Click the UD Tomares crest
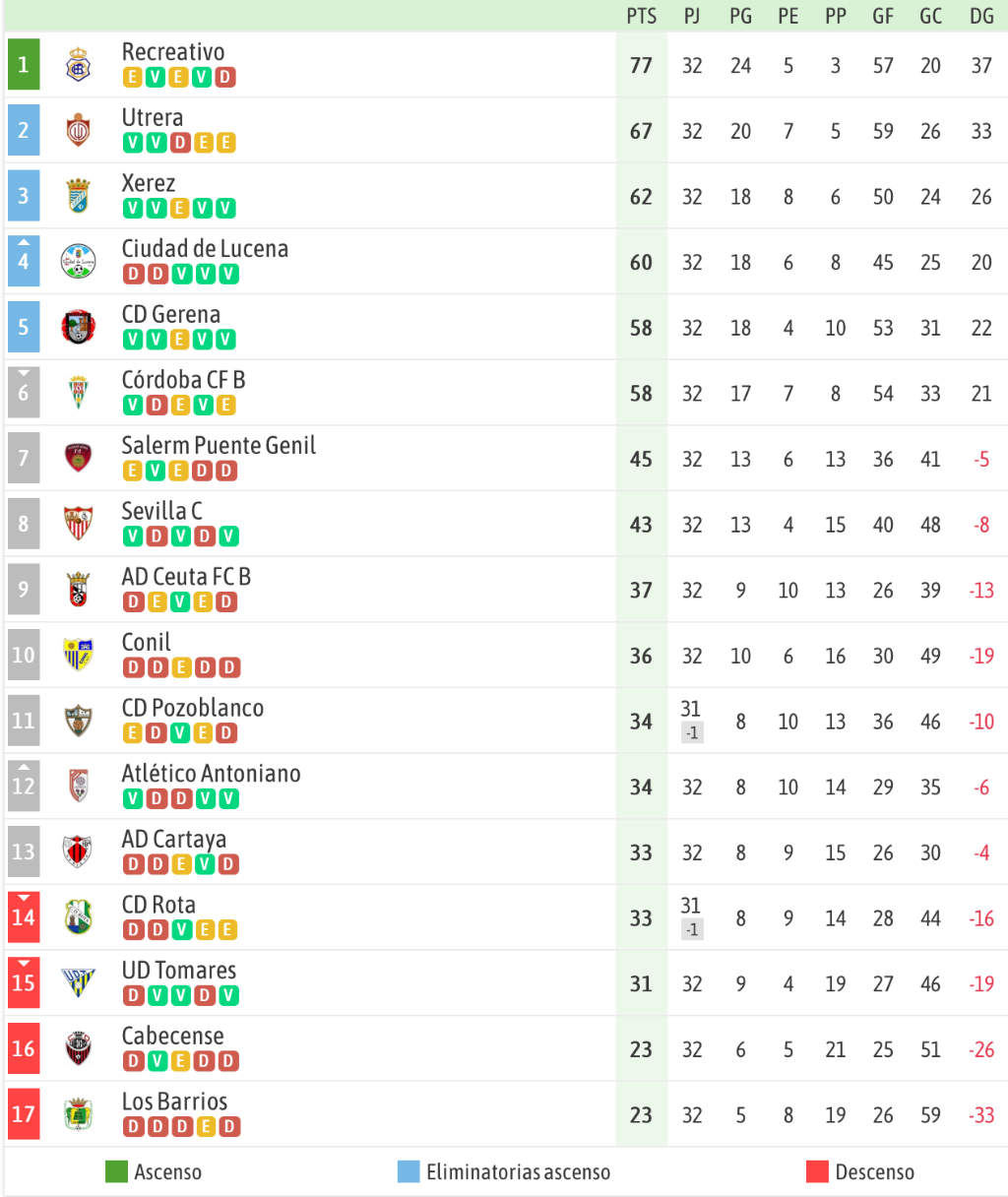Viewport: 1008px width, 1197px height. tap(78, 982)
